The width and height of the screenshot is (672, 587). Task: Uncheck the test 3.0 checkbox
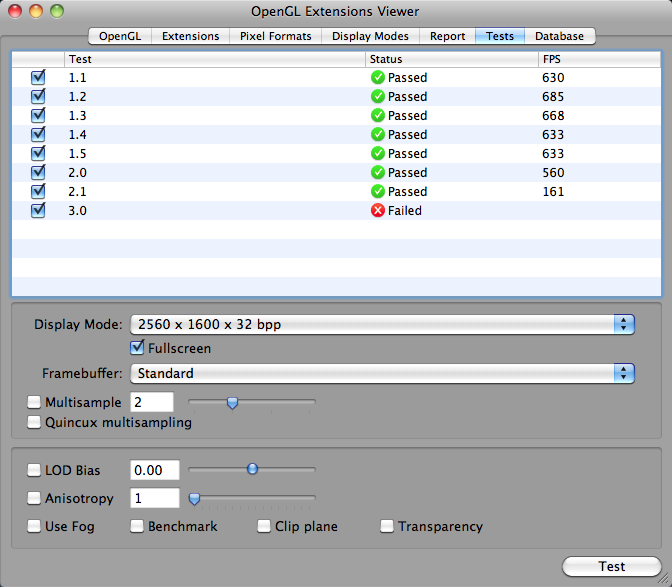pos(38,210)
